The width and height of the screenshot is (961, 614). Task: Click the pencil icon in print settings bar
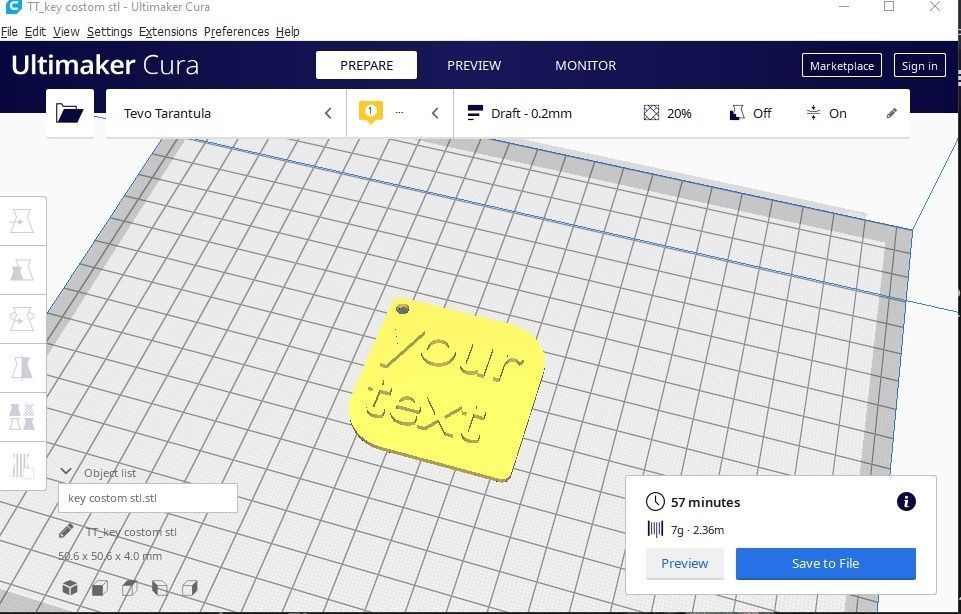(892, 113)
